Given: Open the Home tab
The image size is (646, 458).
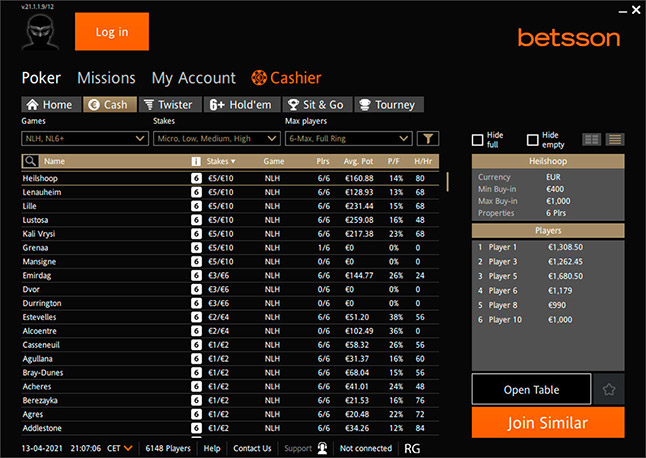Looking at the screenshot, I should tap(50, 105).
